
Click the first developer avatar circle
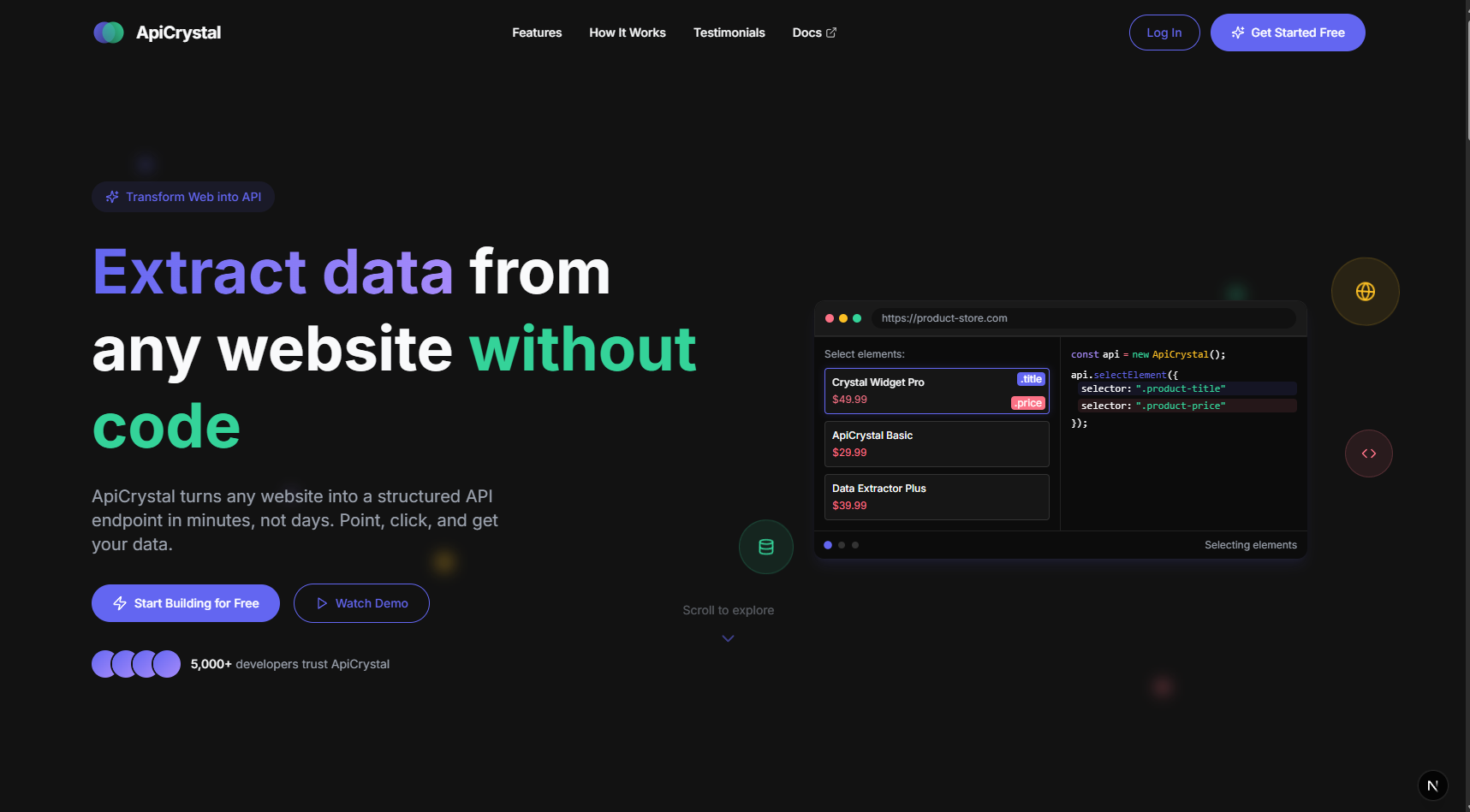click(105, 664)
